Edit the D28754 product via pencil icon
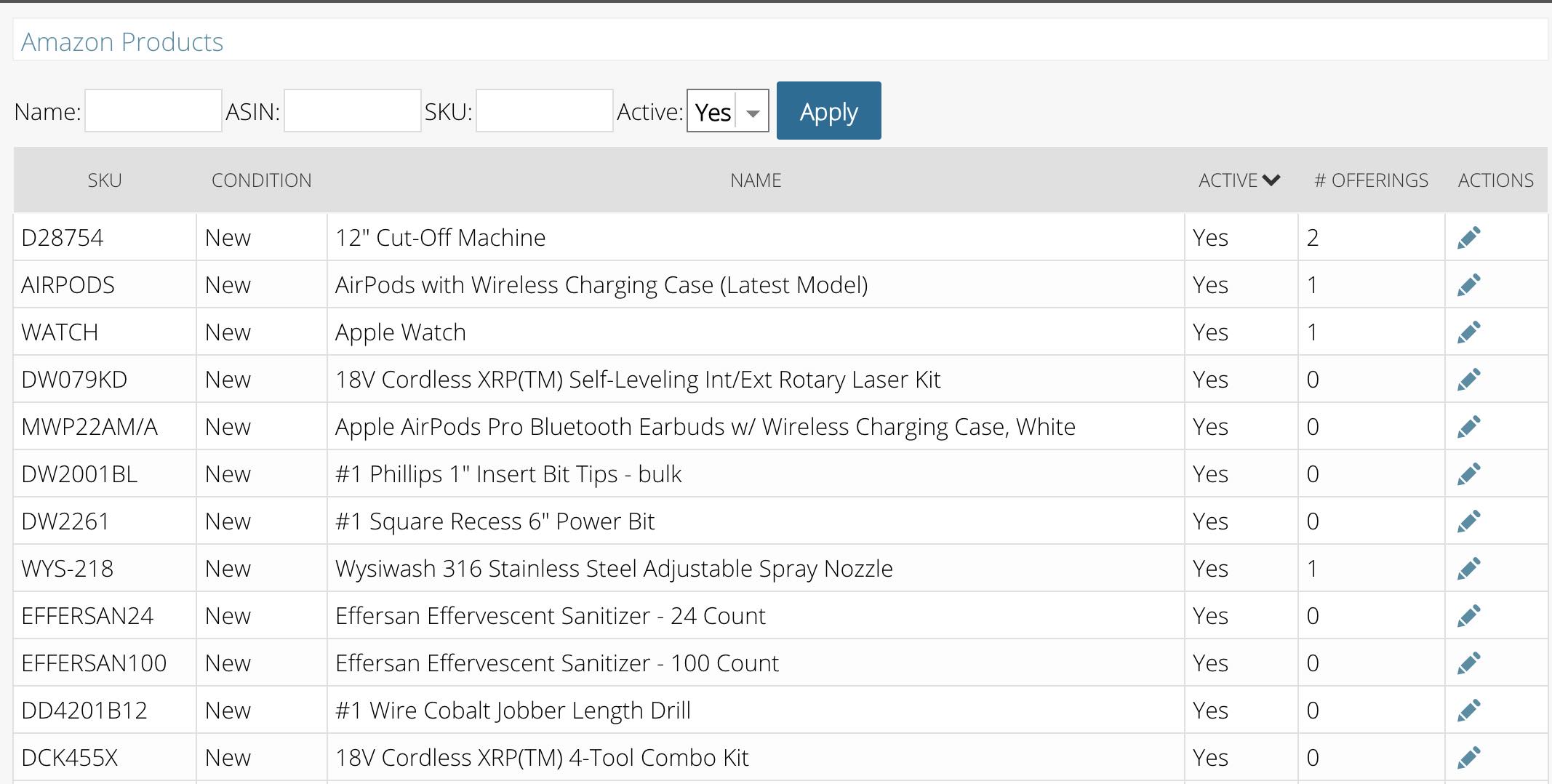Screen dimensions: 1552x784 [1468, 238]
